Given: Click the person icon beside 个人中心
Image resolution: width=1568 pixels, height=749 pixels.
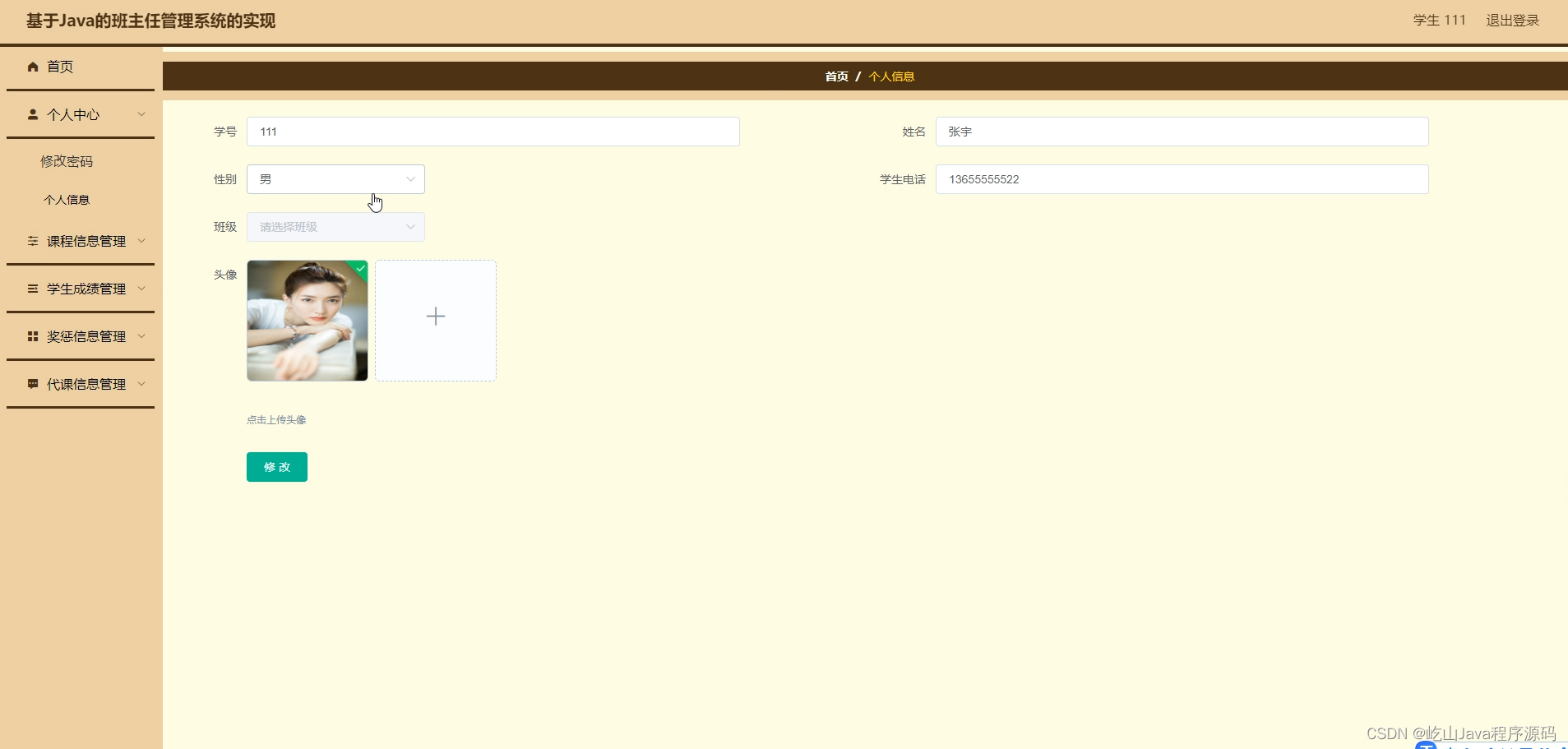Looking at the screenshot, I should pos(32,114).
